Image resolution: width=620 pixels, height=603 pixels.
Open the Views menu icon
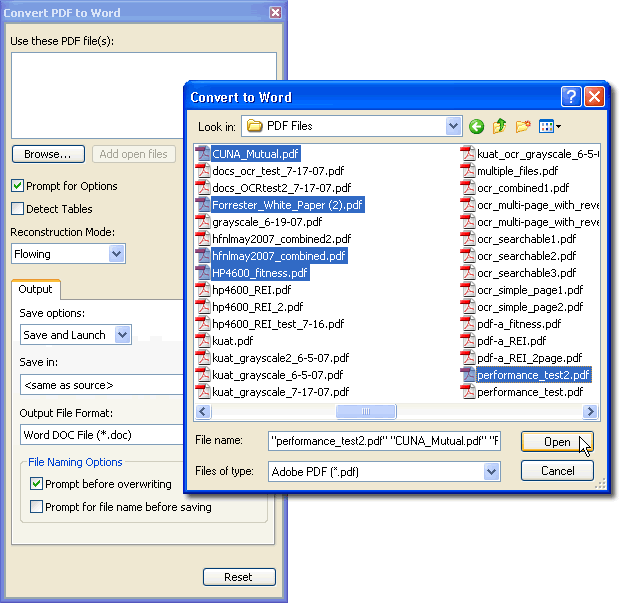point(549,126)
